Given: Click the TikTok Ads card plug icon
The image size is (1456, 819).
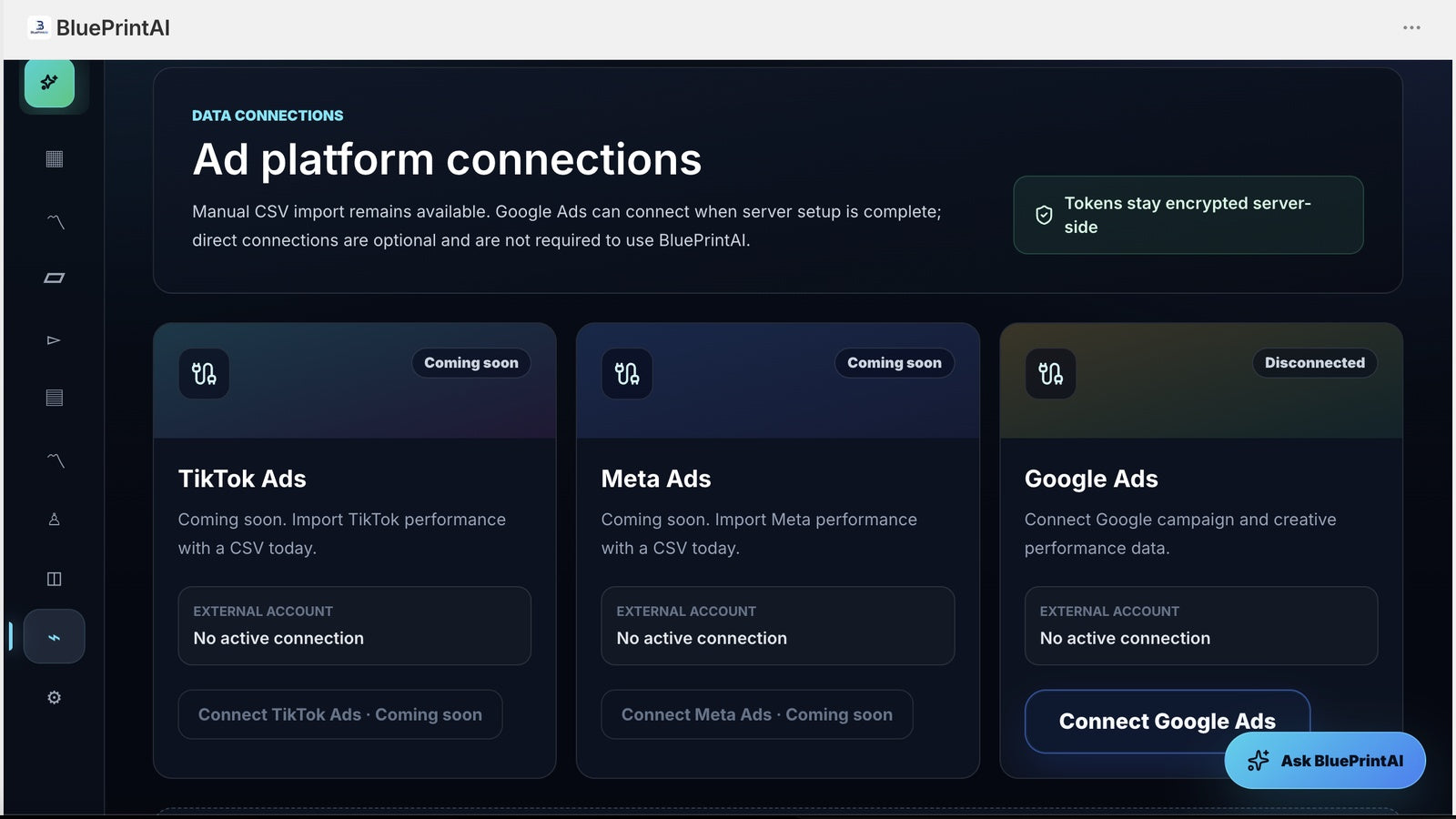Looking at the screenshot, I should [204, 373].
